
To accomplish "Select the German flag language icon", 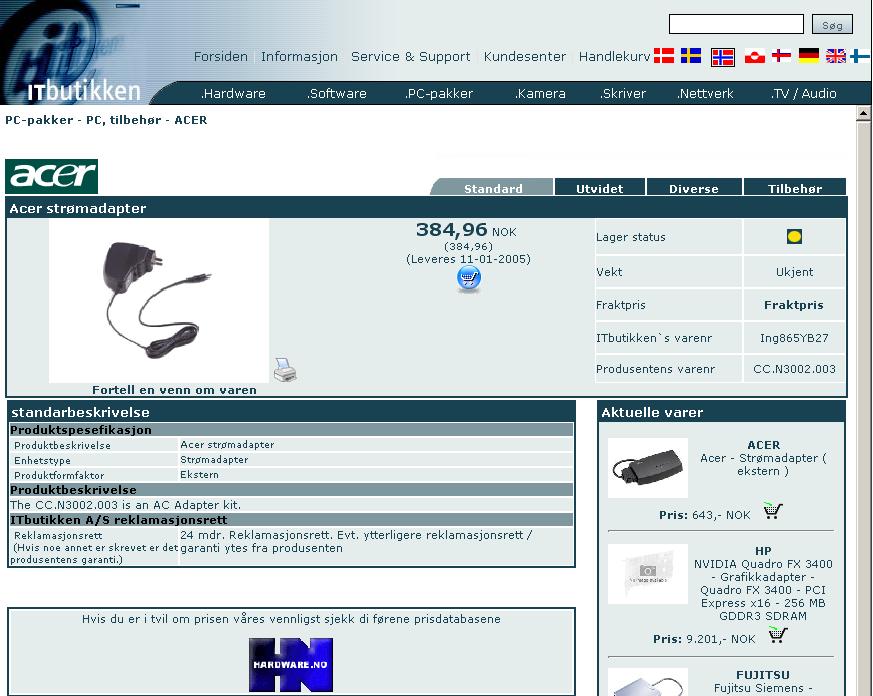I will 808,56.
